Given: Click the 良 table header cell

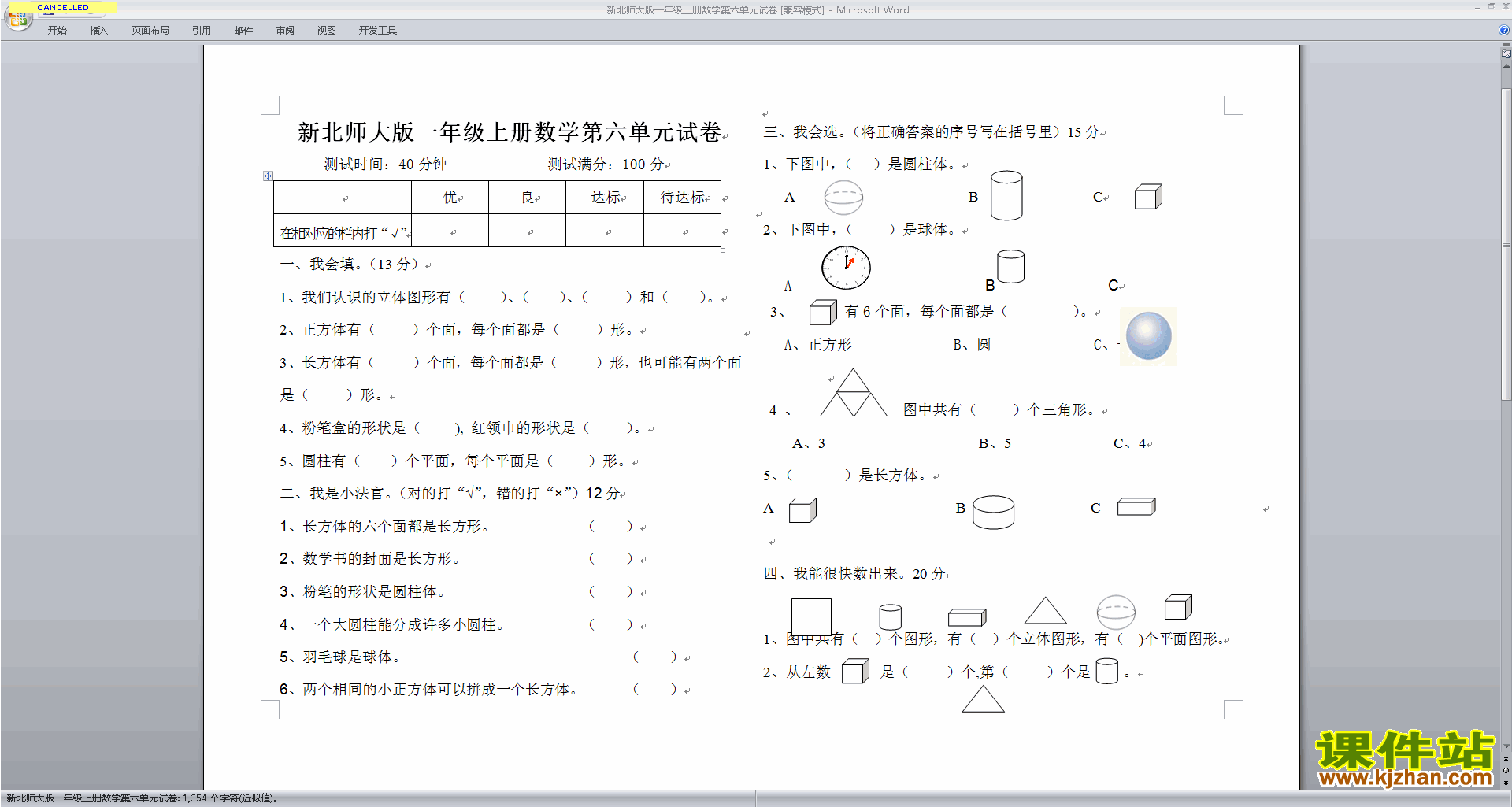Looking at the screenshot, I should (x=527, y=197).
